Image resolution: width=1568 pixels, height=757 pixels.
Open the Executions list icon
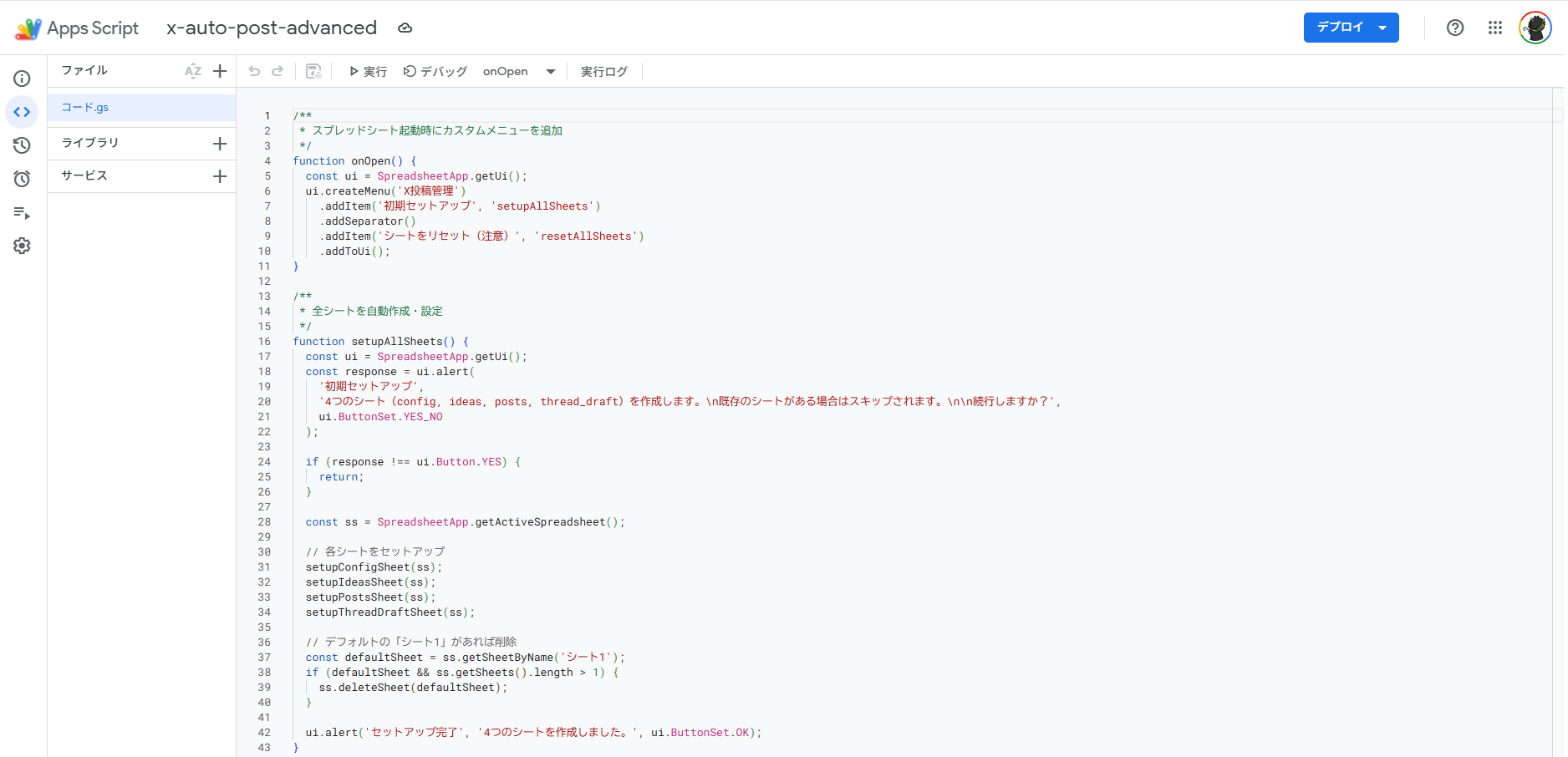coord(23,213)
